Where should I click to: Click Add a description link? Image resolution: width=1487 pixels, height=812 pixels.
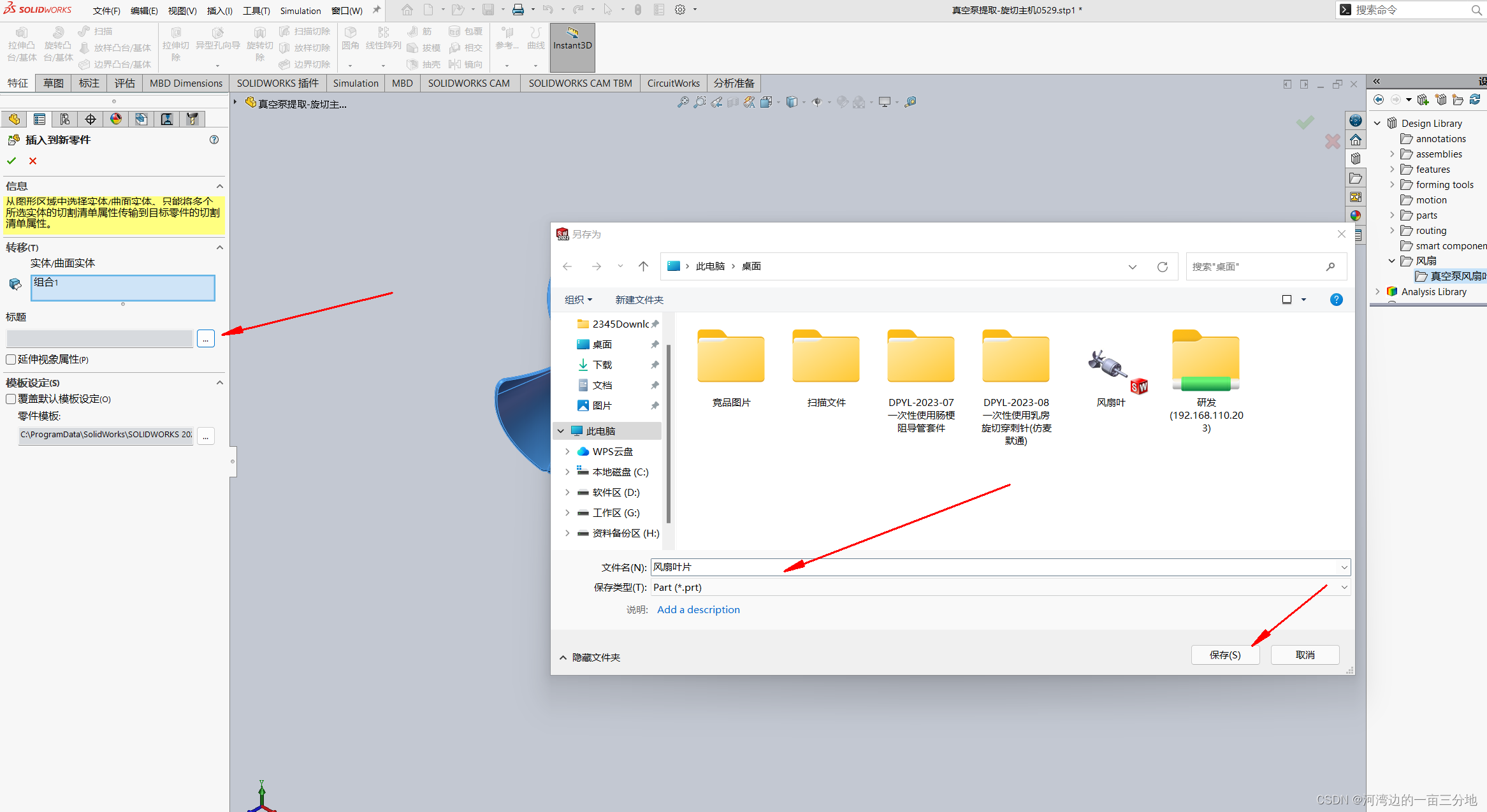click(x=698, y=609)
